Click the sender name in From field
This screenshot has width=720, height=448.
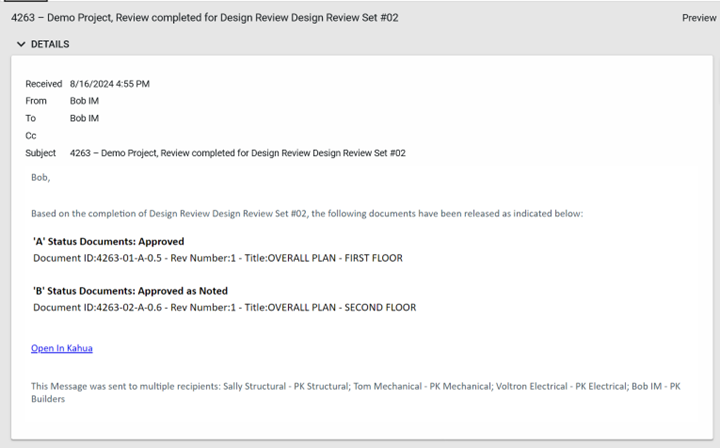click(x=84, y=101)
